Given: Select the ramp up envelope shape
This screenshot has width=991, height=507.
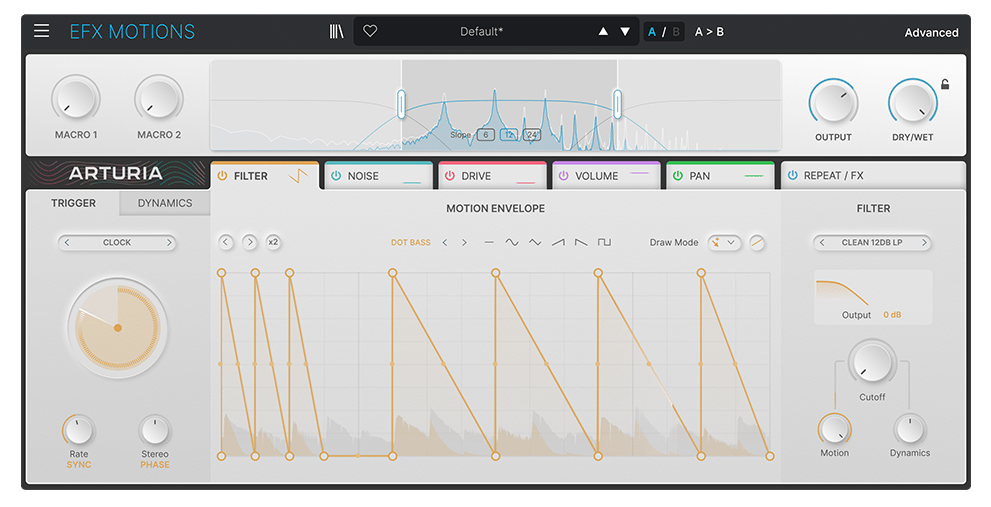Looking at the screenshot, I should click(x=558, y=243).
